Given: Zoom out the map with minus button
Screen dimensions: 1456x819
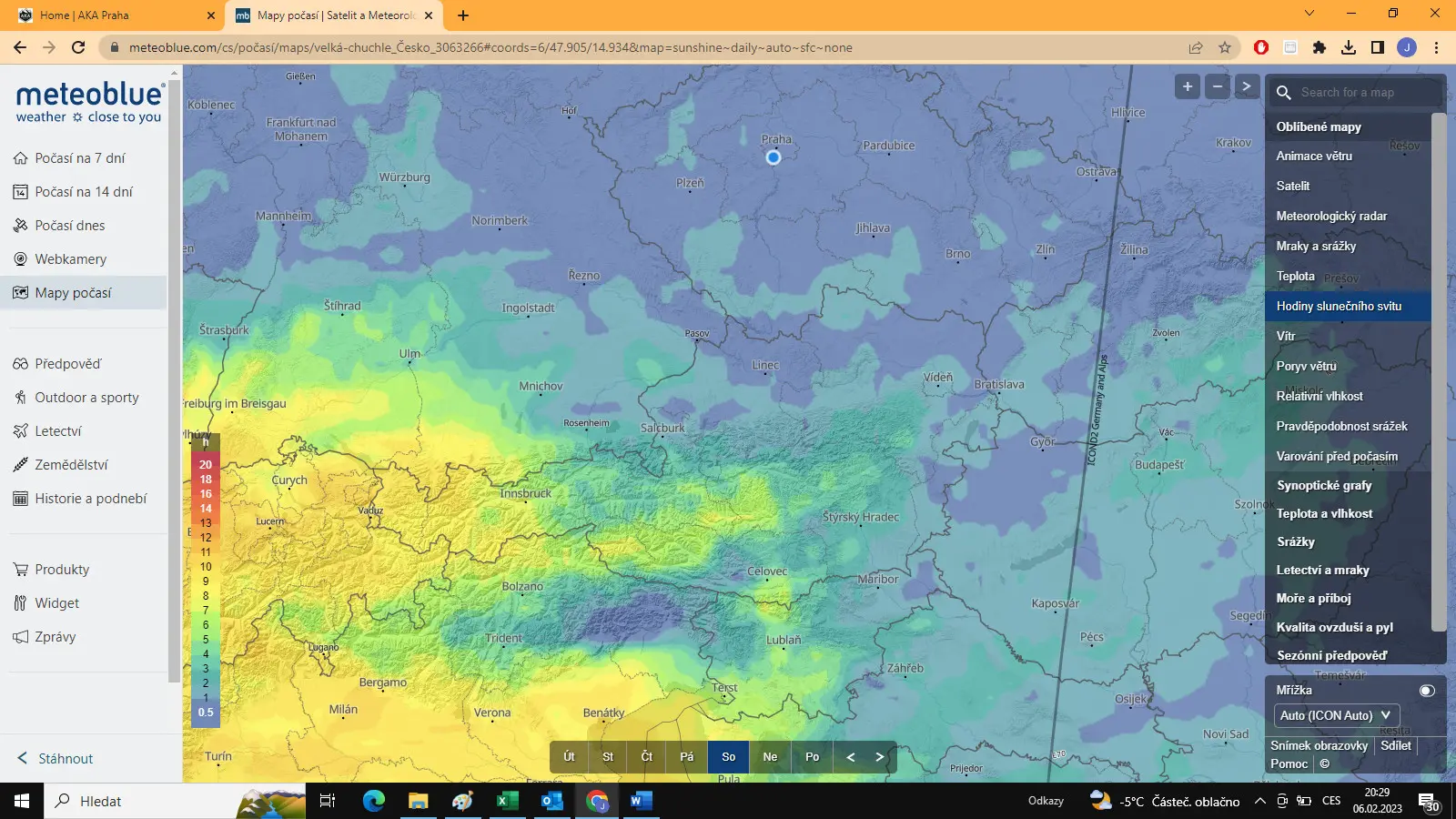Looking at the screenshot, I should tap(1217, 86).
